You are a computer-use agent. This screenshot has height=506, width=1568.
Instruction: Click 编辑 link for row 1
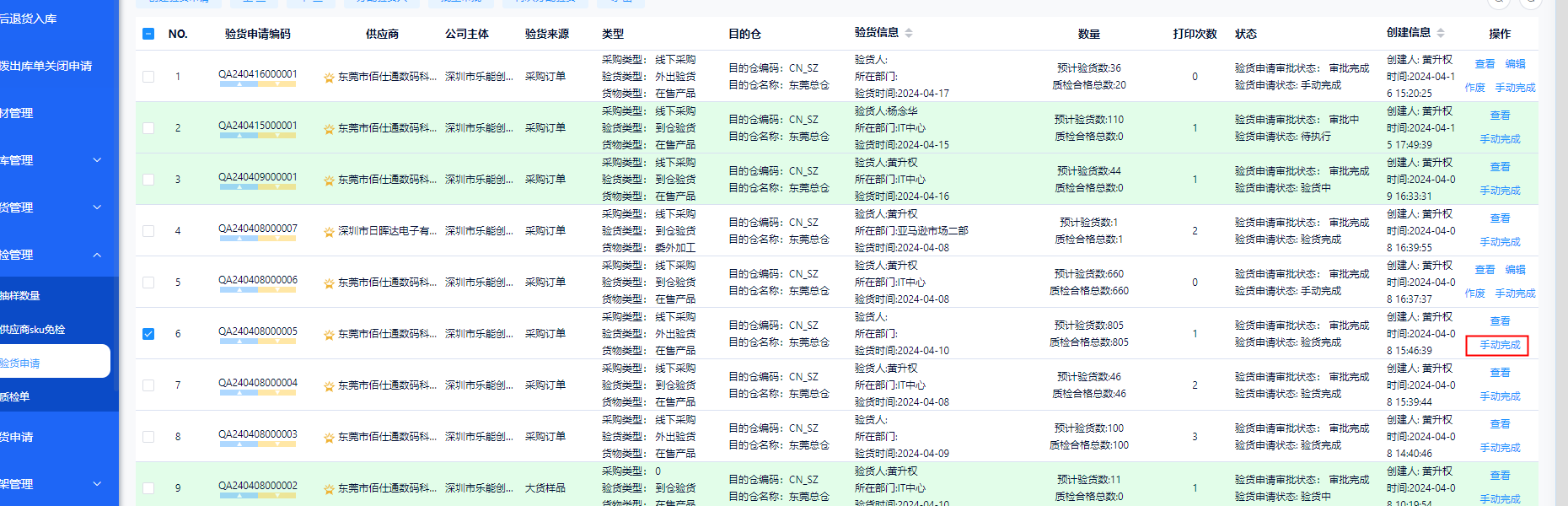1515,64
